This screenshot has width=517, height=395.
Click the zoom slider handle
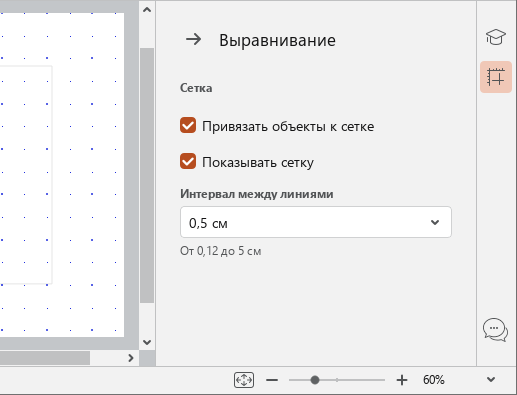(x=315, y=380)
